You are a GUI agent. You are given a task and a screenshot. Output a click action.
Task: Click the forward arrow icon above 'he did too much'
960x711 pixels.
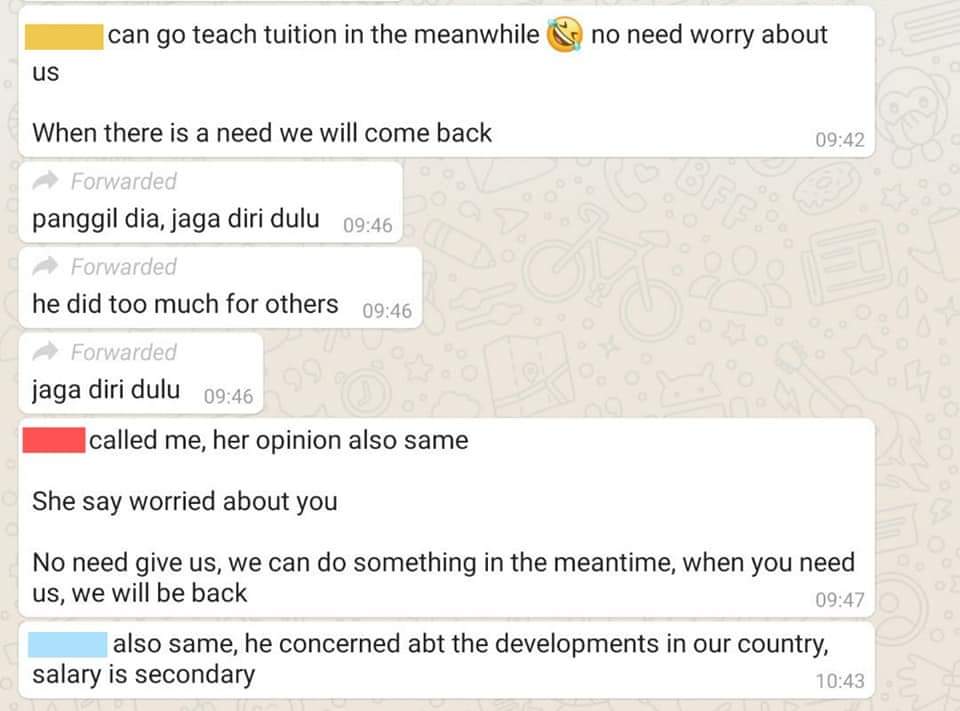click(45, 266)
